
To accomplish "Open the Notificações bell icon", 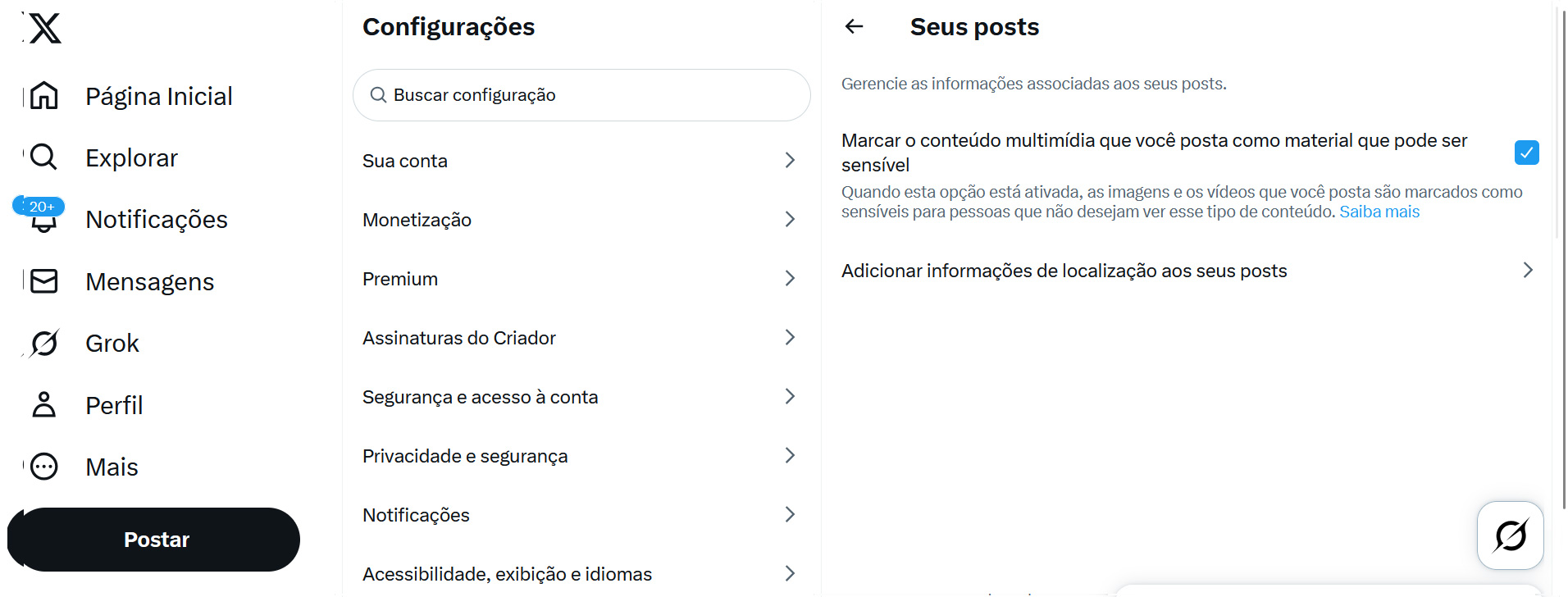I will [x=44, y=220].
